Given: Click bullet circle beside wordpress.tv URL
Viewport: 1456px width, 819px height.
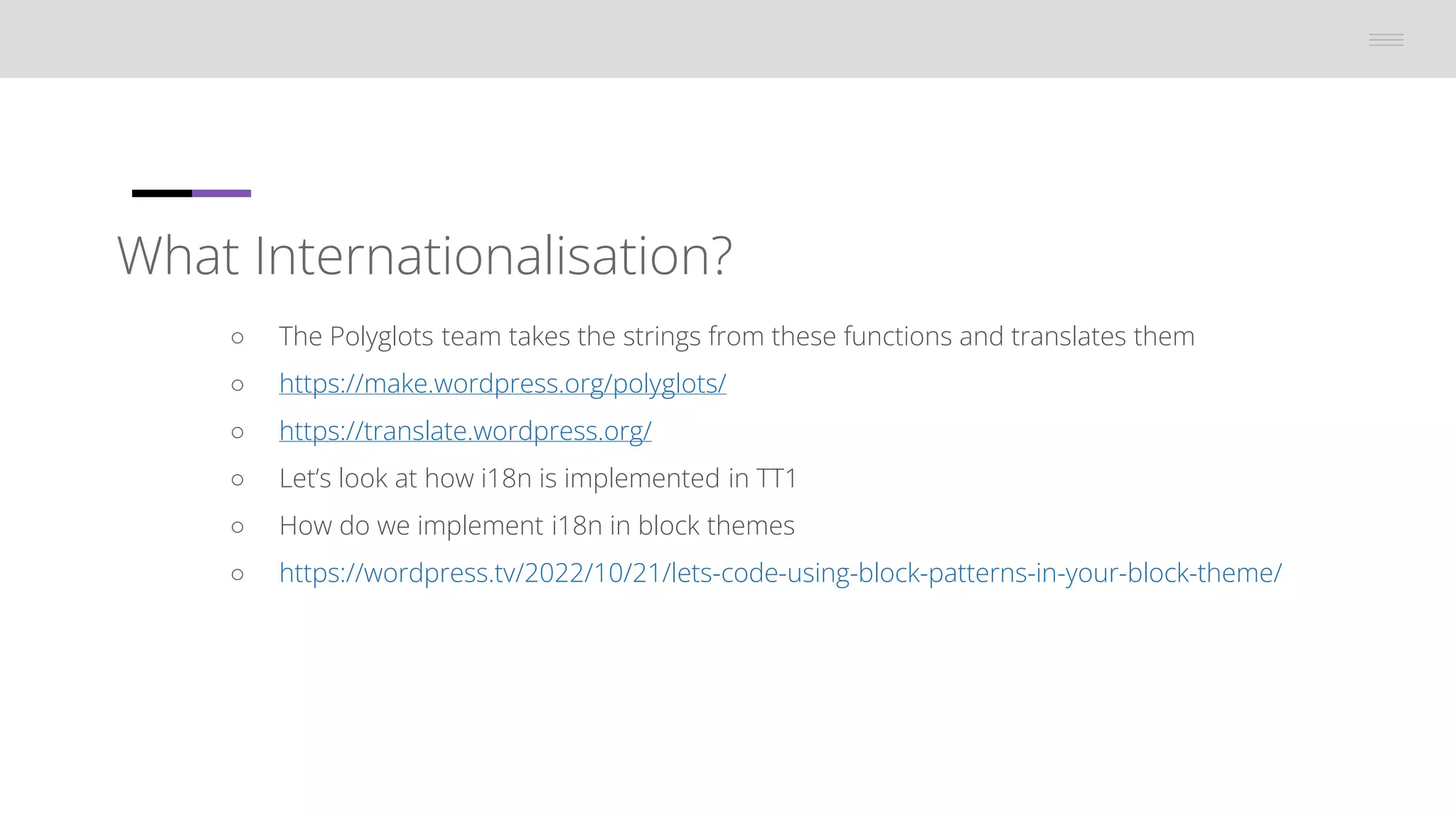Looking at the screenshot, I should (237, 574).
